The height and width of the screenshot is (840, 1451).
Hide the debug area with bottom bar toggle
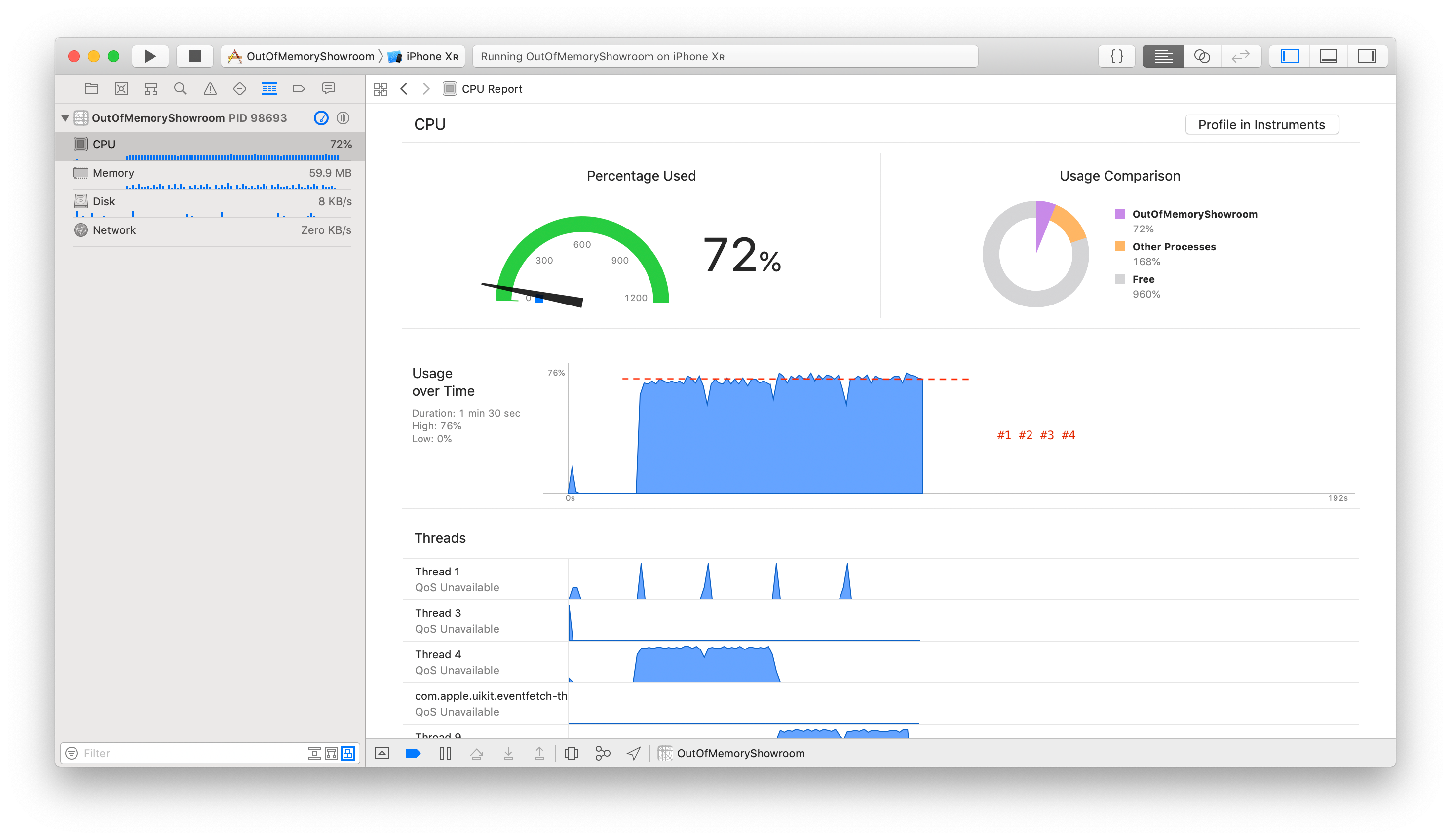(382, 753)
